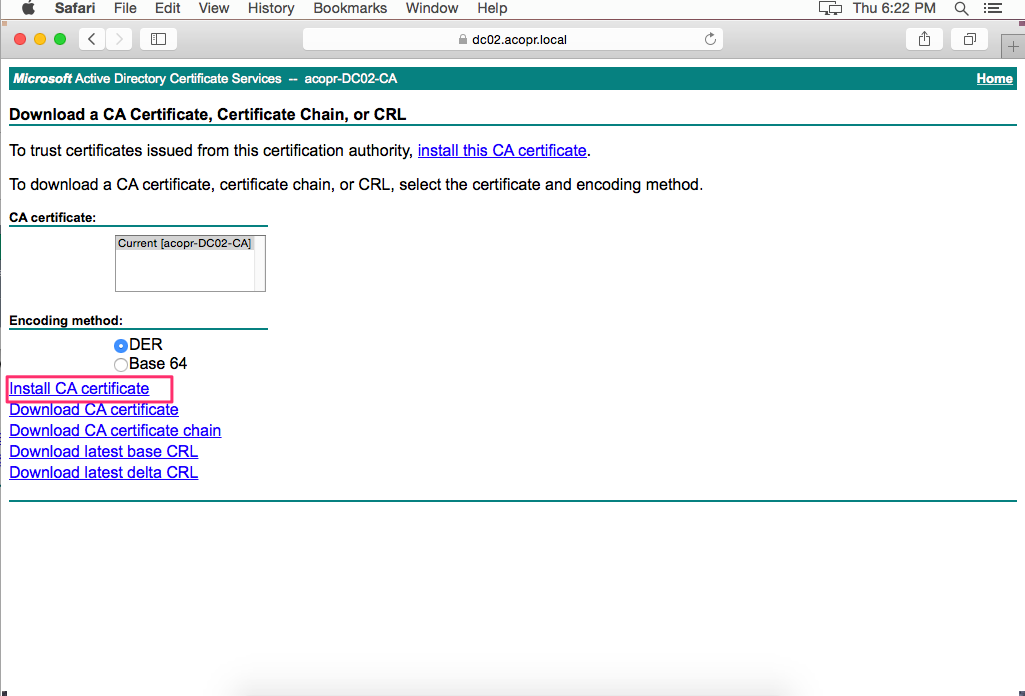Select the DER encoding method
Screen dimensions: 1025x696
[x=121, y=345]
